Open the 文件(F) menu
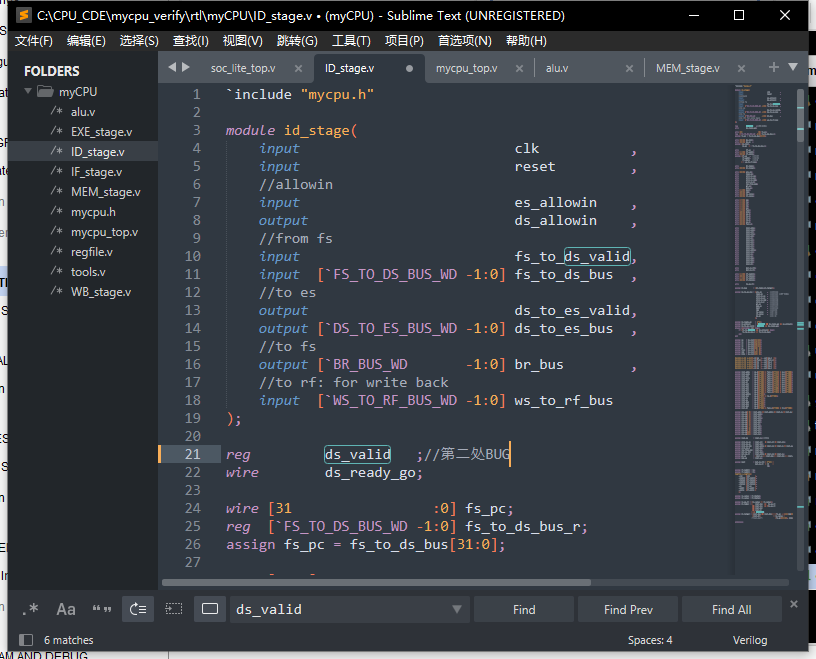816x659 pixels. pos(34,41)
